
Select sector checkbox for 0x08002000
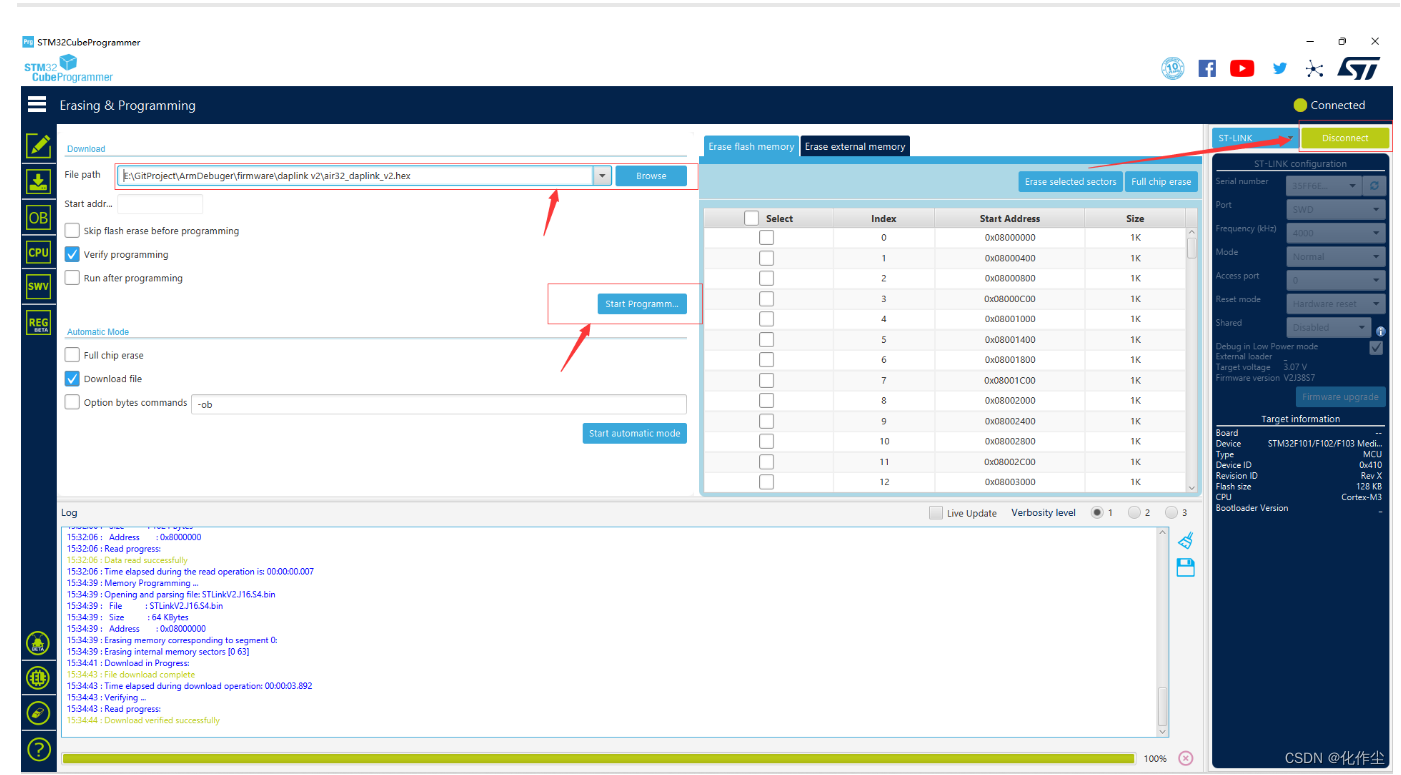click(766, 400)
